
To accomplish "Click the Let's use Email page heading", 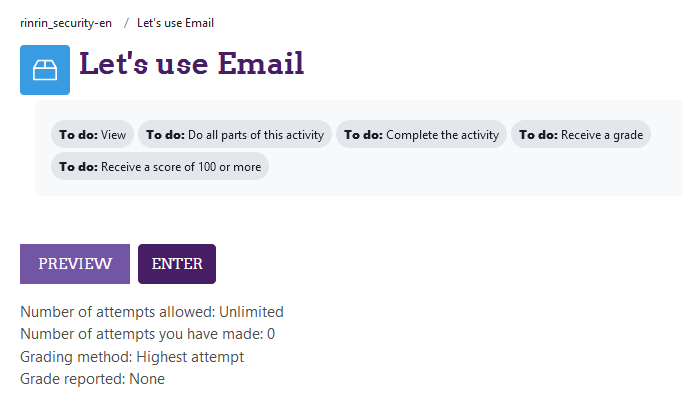I will point(191,63).
